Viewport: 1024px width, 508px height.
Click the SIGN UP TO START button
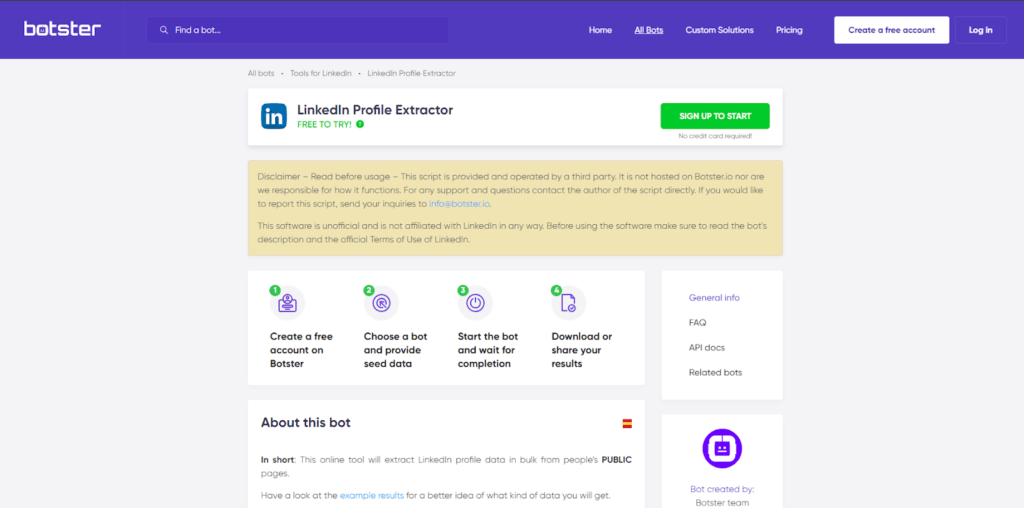click(715, 116)
